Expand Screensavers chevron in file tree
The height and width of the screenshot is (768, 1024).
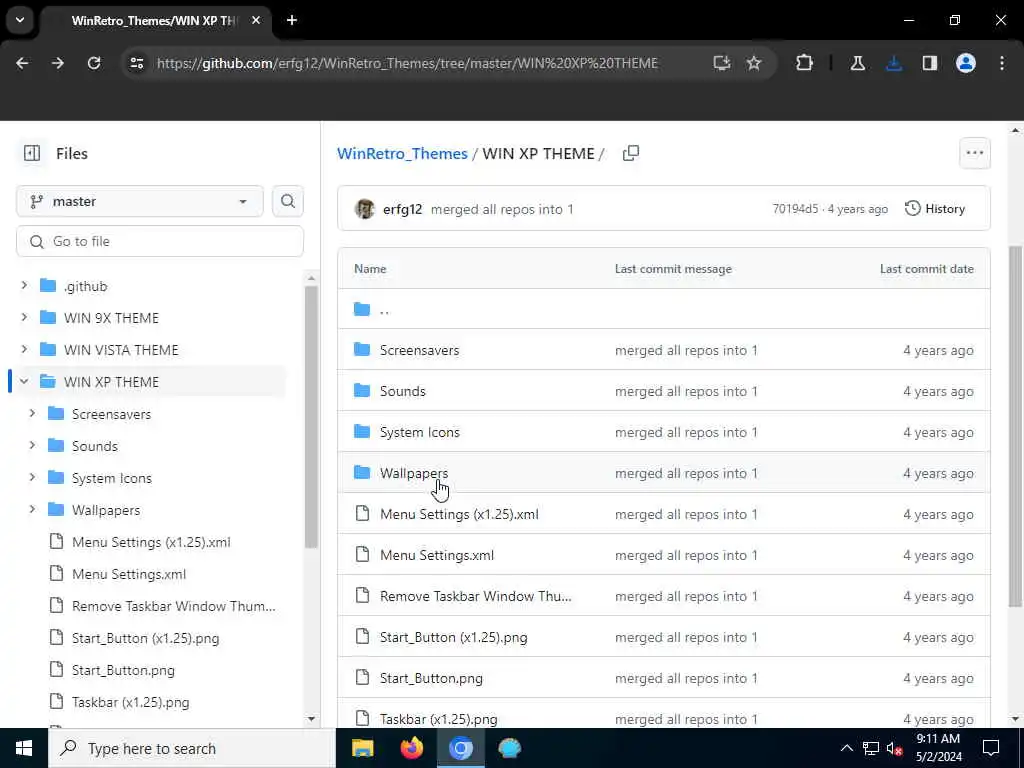(x=32, y=413)
